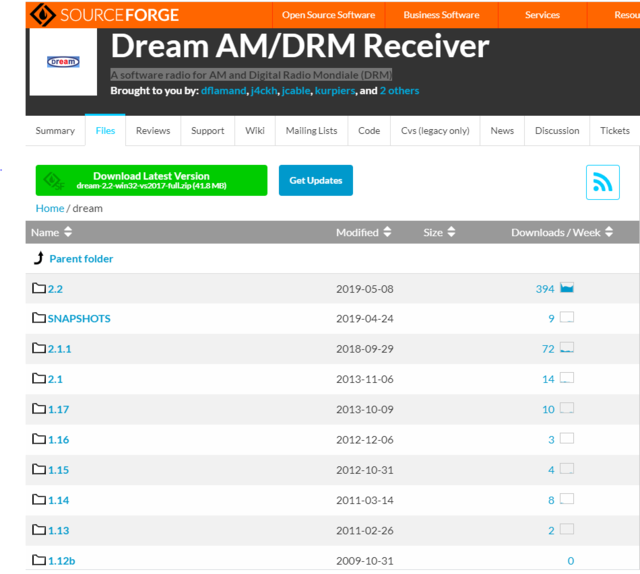This screenshot has height=574, width=640.
Task: Sort file list by Size arrows
Action: (451, 232)
